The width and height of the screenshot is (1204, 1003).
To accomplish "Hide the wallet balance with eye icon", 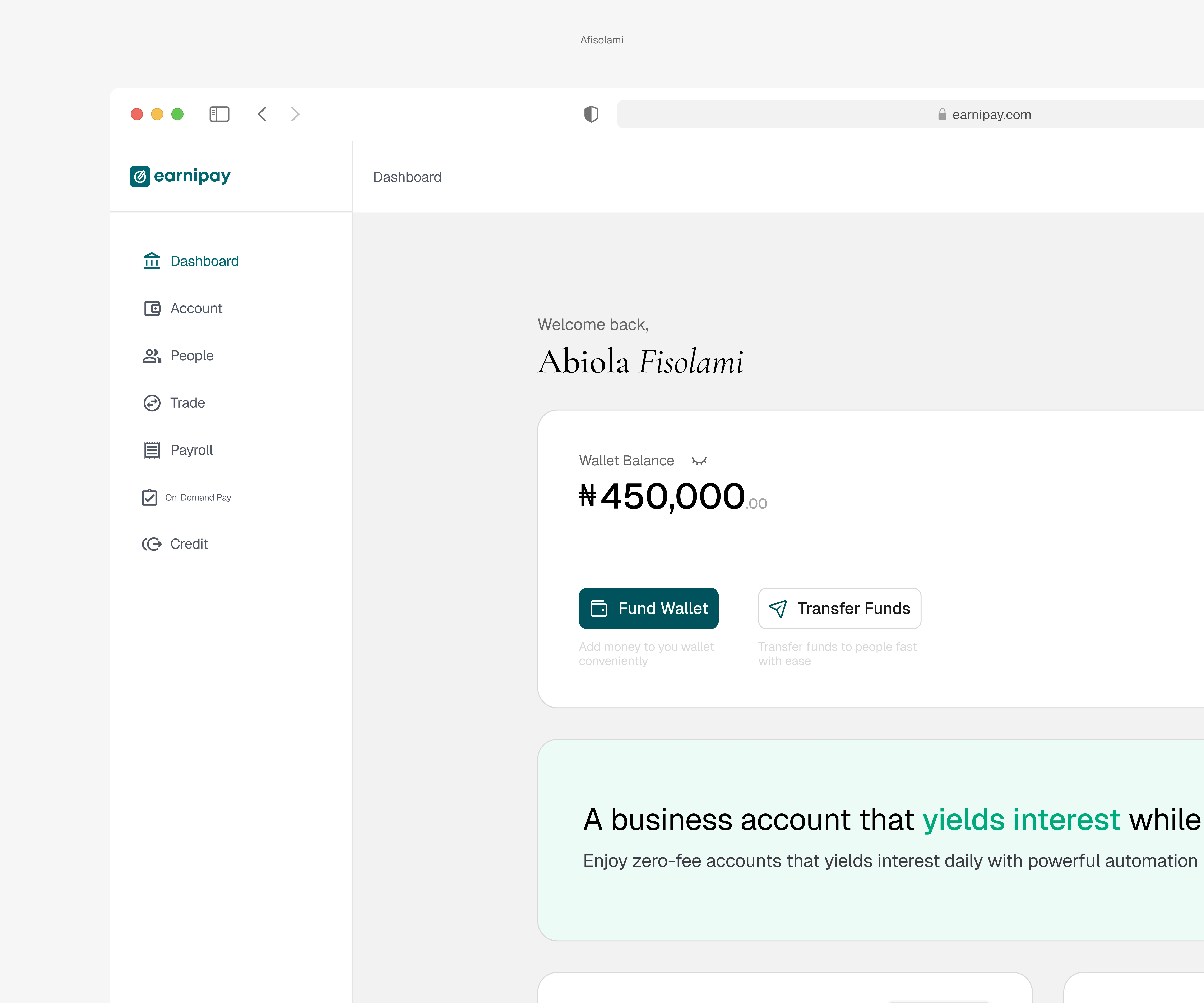I will point(699,461).
